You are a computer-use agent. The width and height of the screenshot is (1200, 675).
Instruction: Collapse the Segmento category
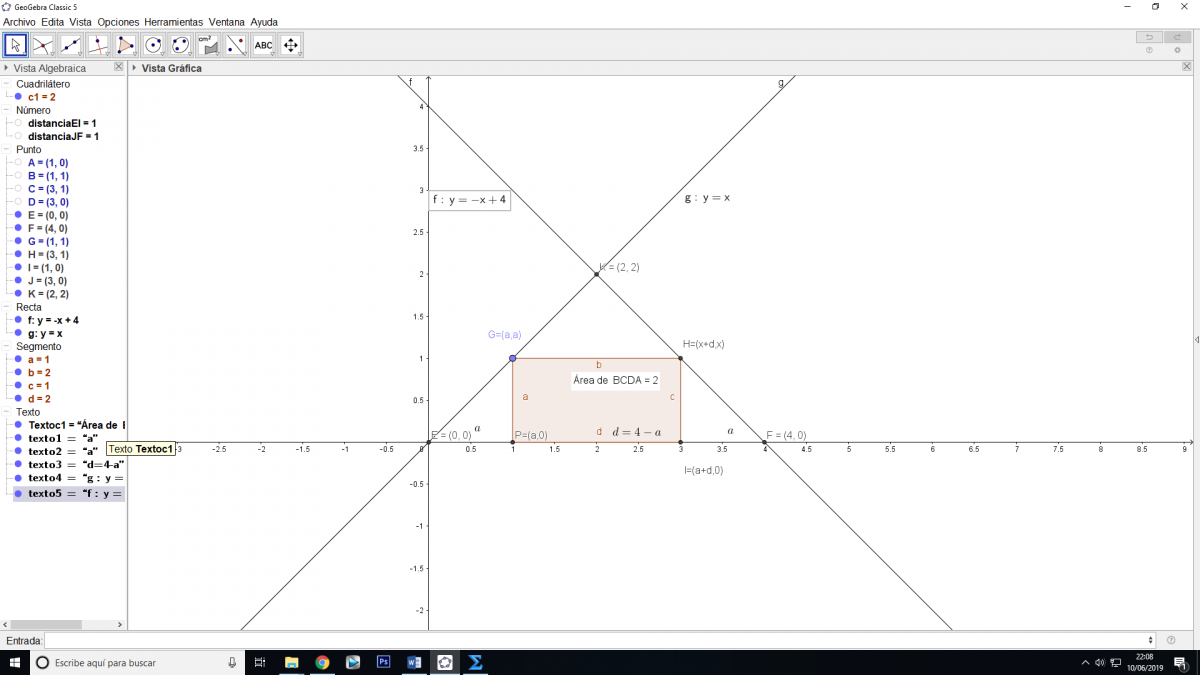(x=7, y=346)
